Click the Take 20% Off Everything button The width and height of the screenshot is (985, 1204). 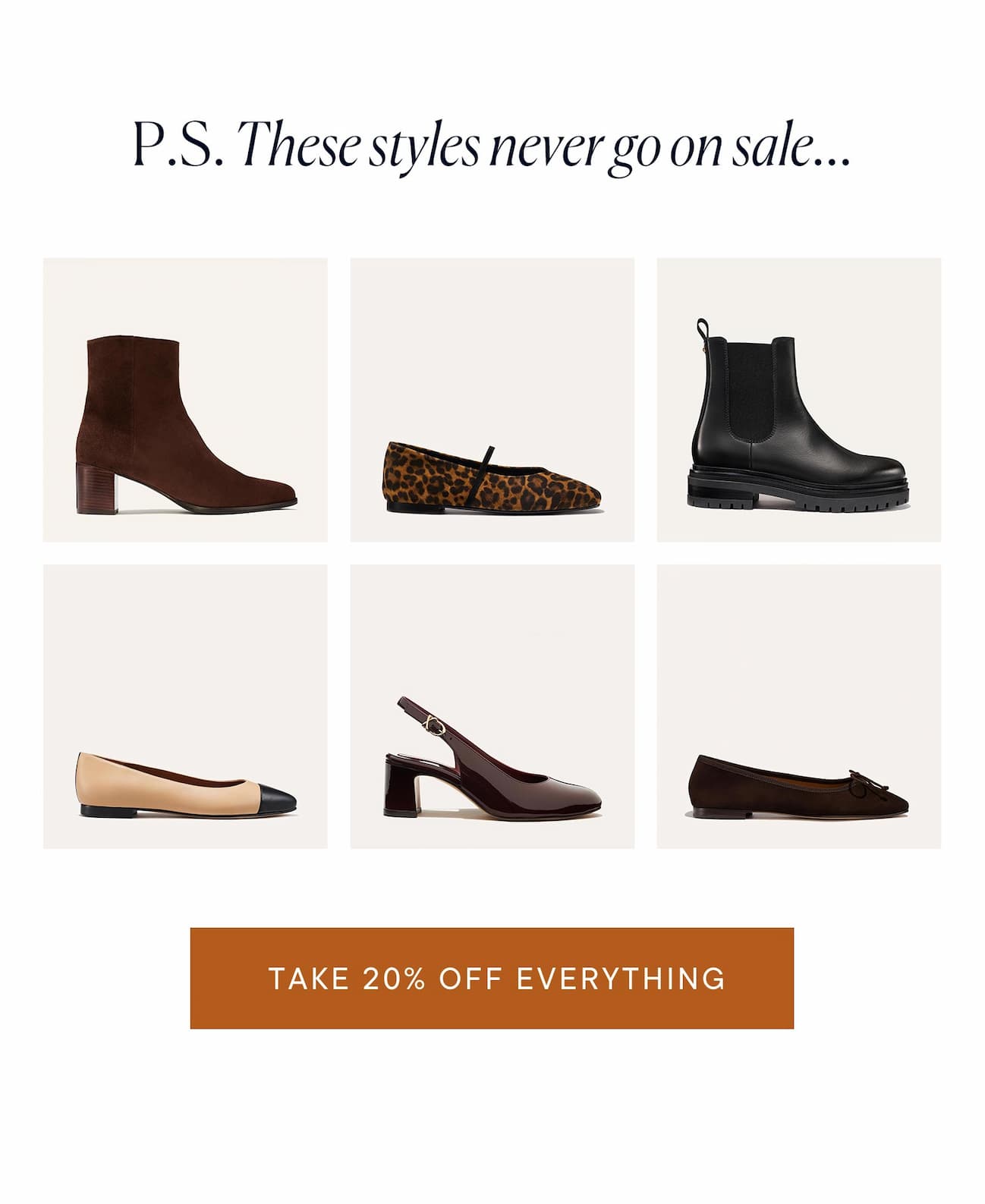click(492, 978)
